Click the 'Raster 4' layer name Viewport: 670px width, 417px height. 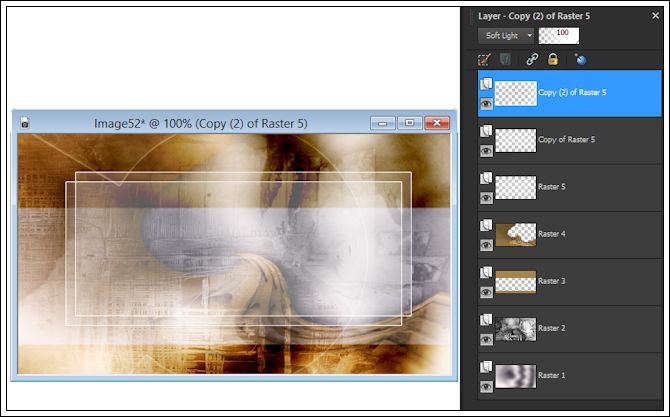552,234
